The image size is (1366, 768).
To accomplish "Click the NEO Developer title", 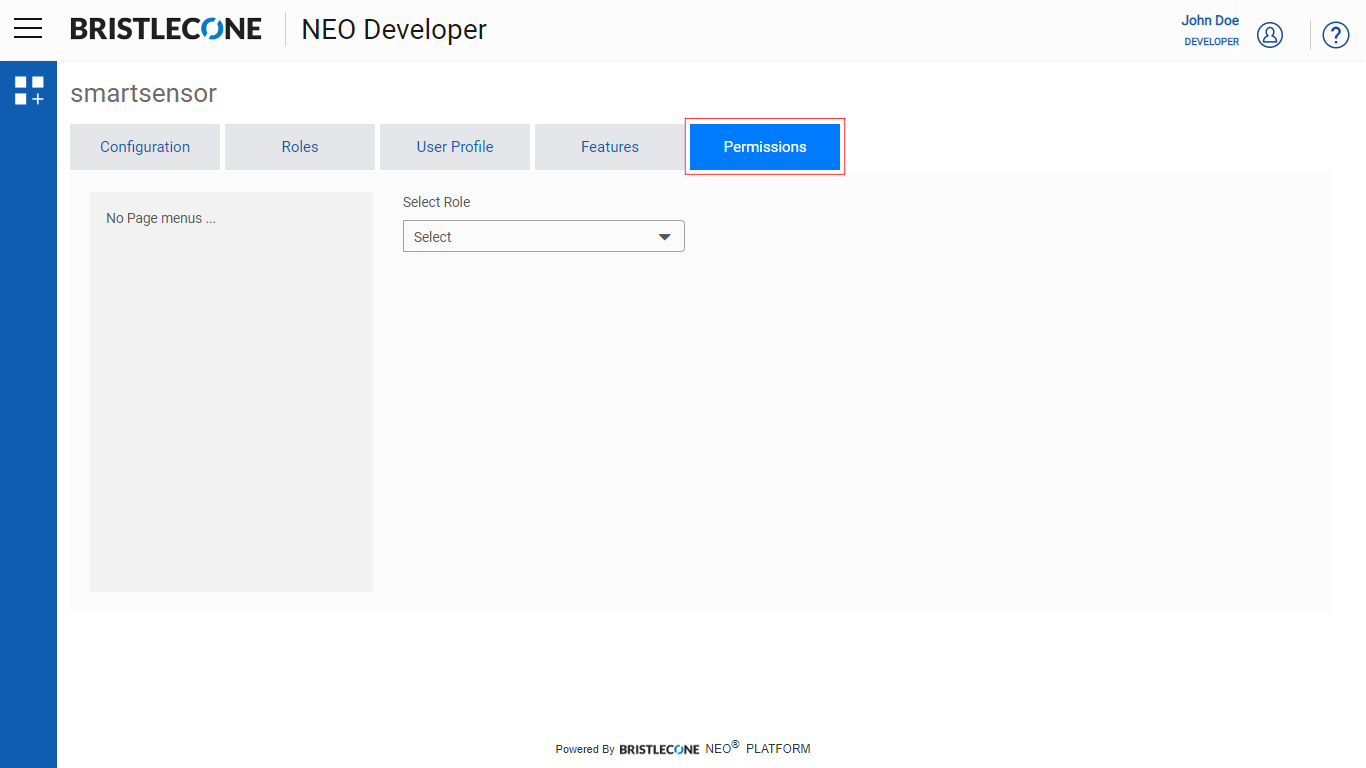I will pos(394,30).
